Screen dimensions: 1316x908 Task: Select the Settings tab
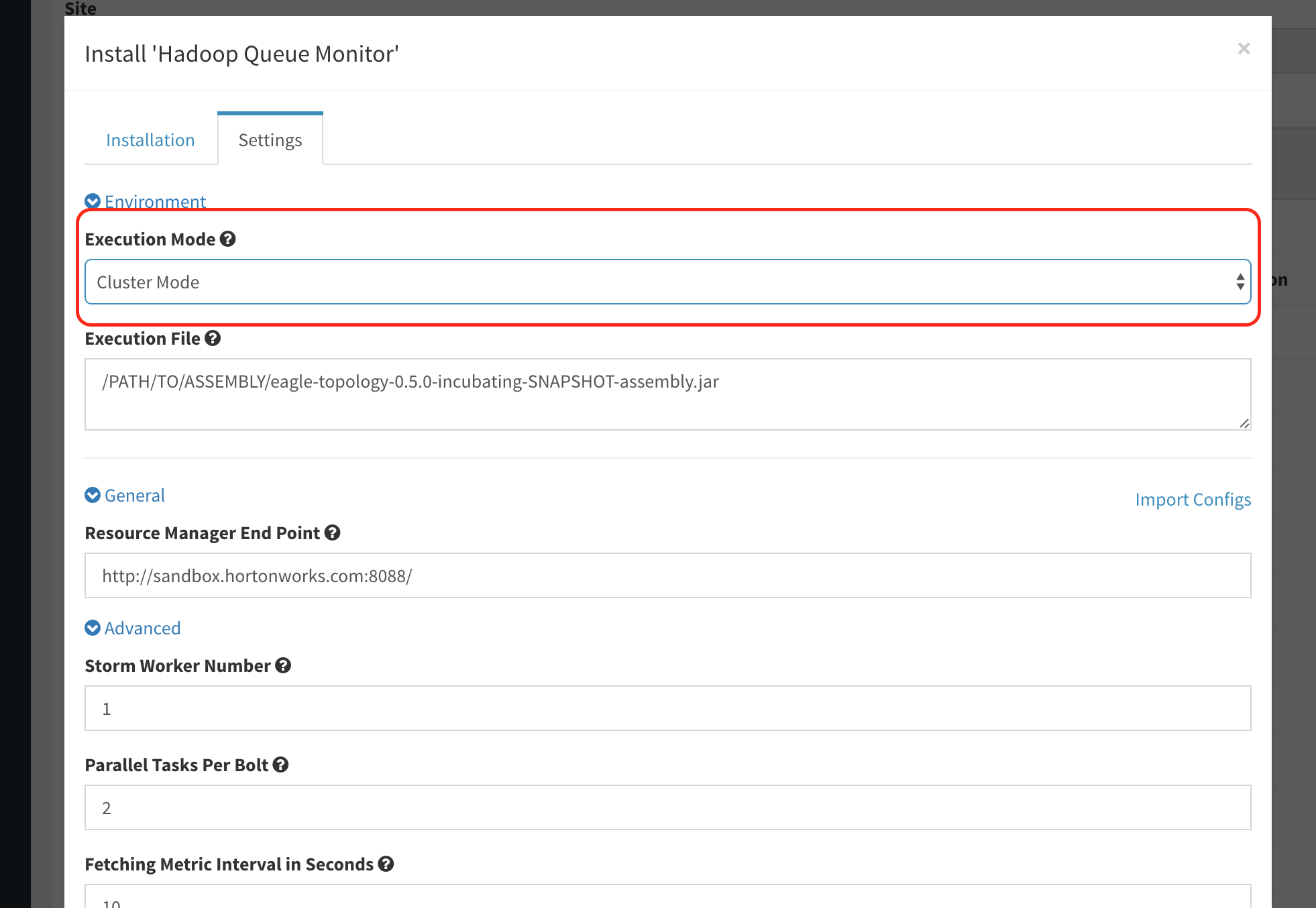click(x=270, y=140)
